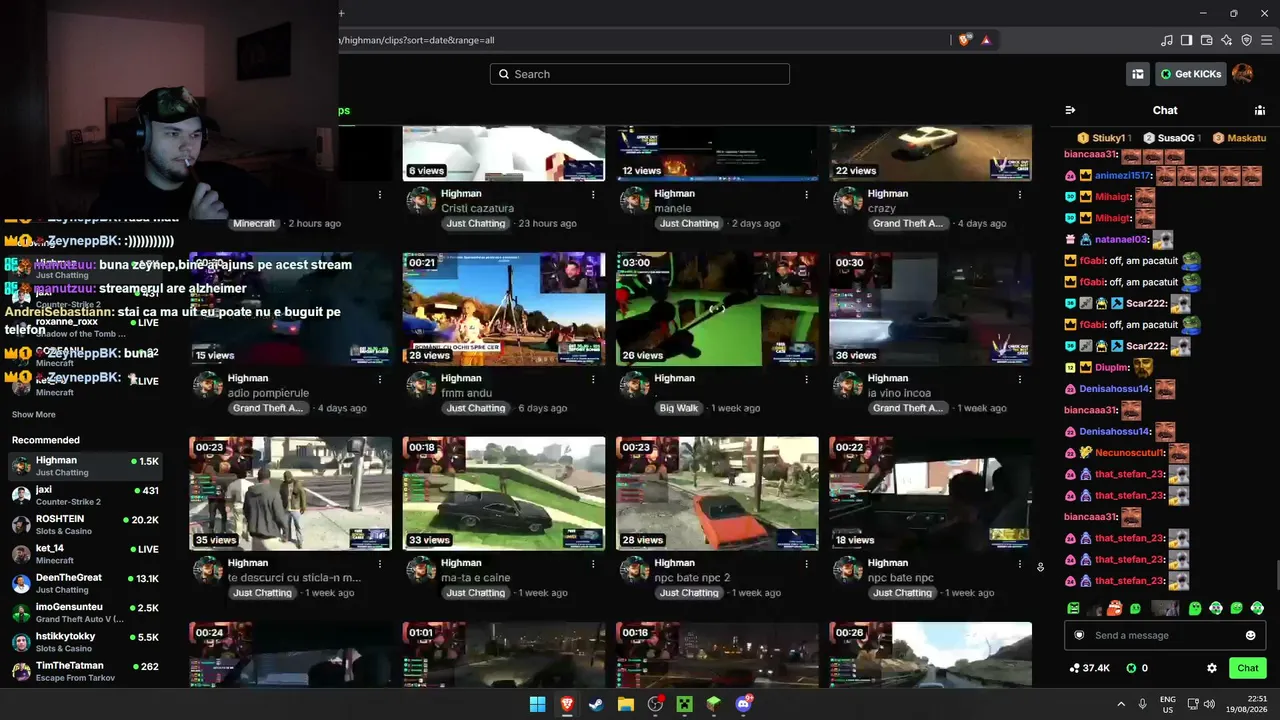
Task: Click Get KICKs button
Action: point(1190,74)
